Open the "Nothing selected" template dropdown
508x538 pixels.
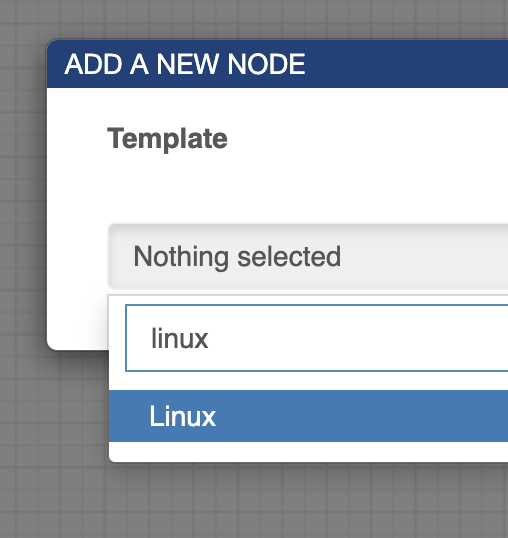pos(308,256)
